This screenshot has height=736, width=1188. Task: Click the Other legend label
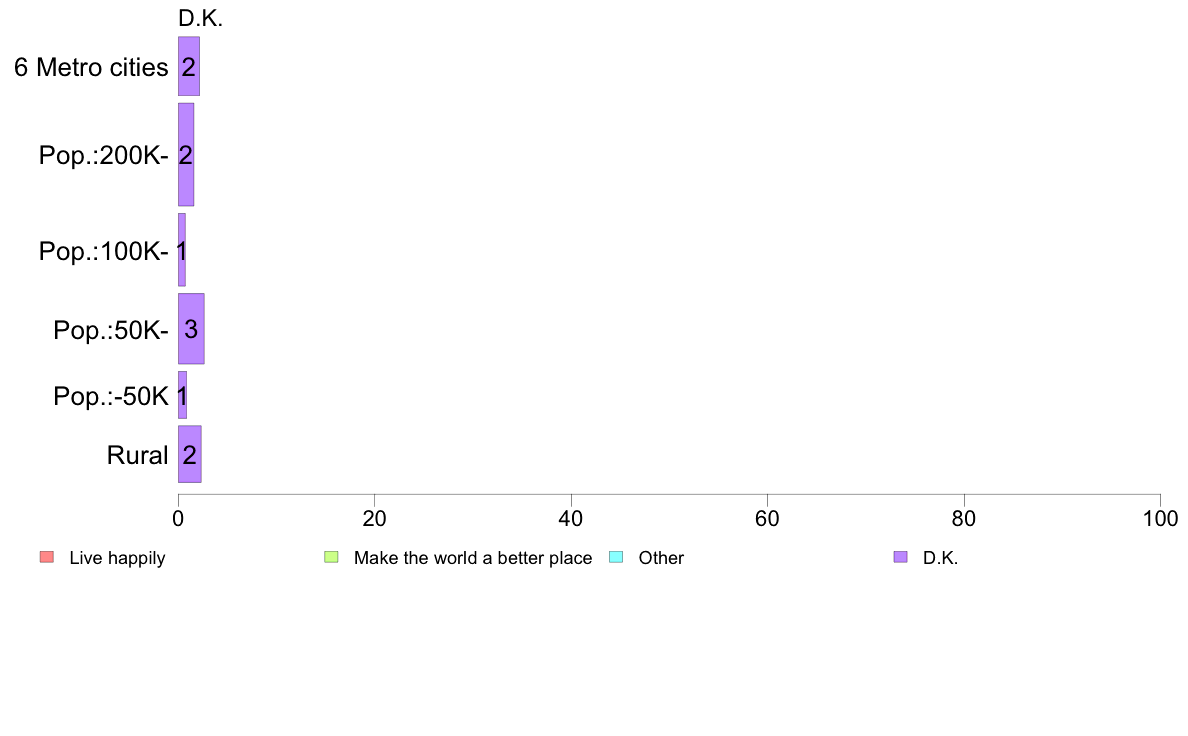coord(661,558)
